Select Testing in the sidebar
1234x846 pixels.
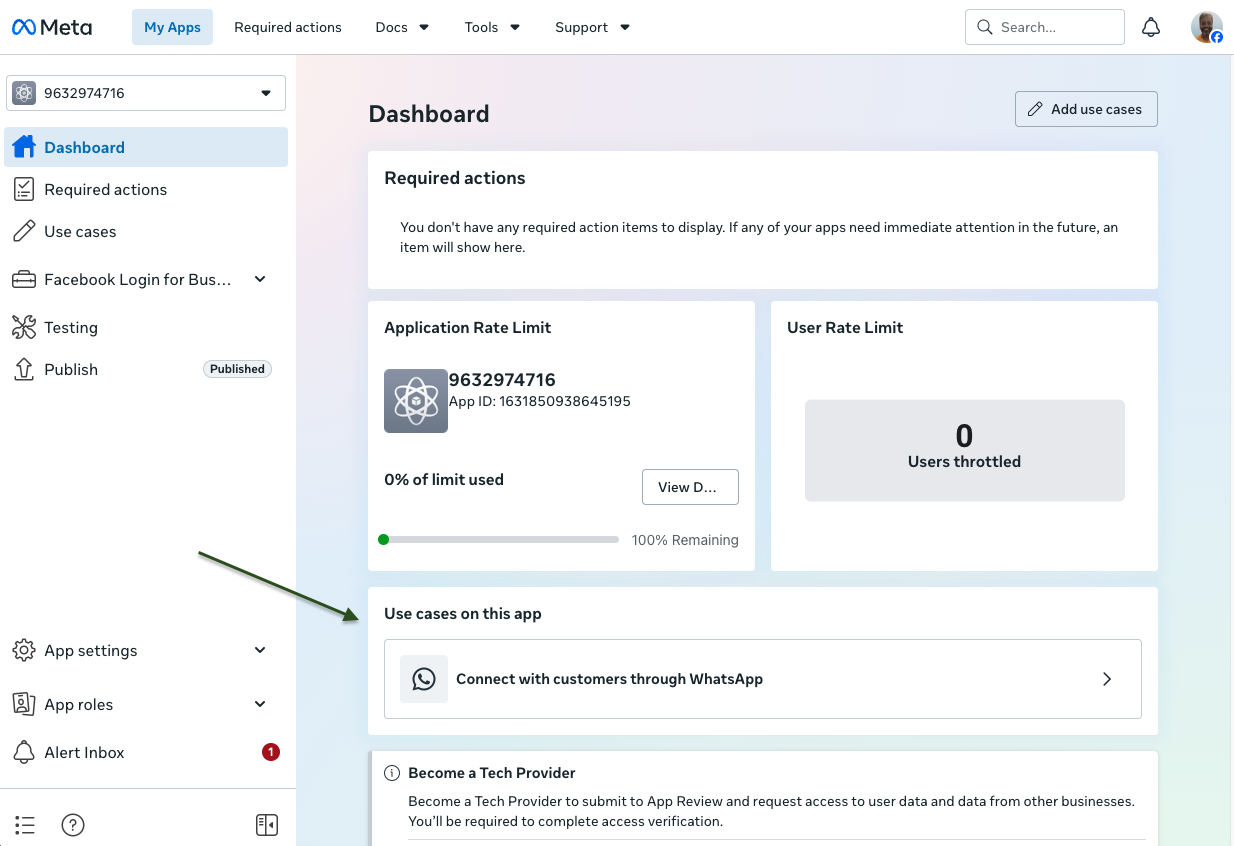click(x=146, y=327)
